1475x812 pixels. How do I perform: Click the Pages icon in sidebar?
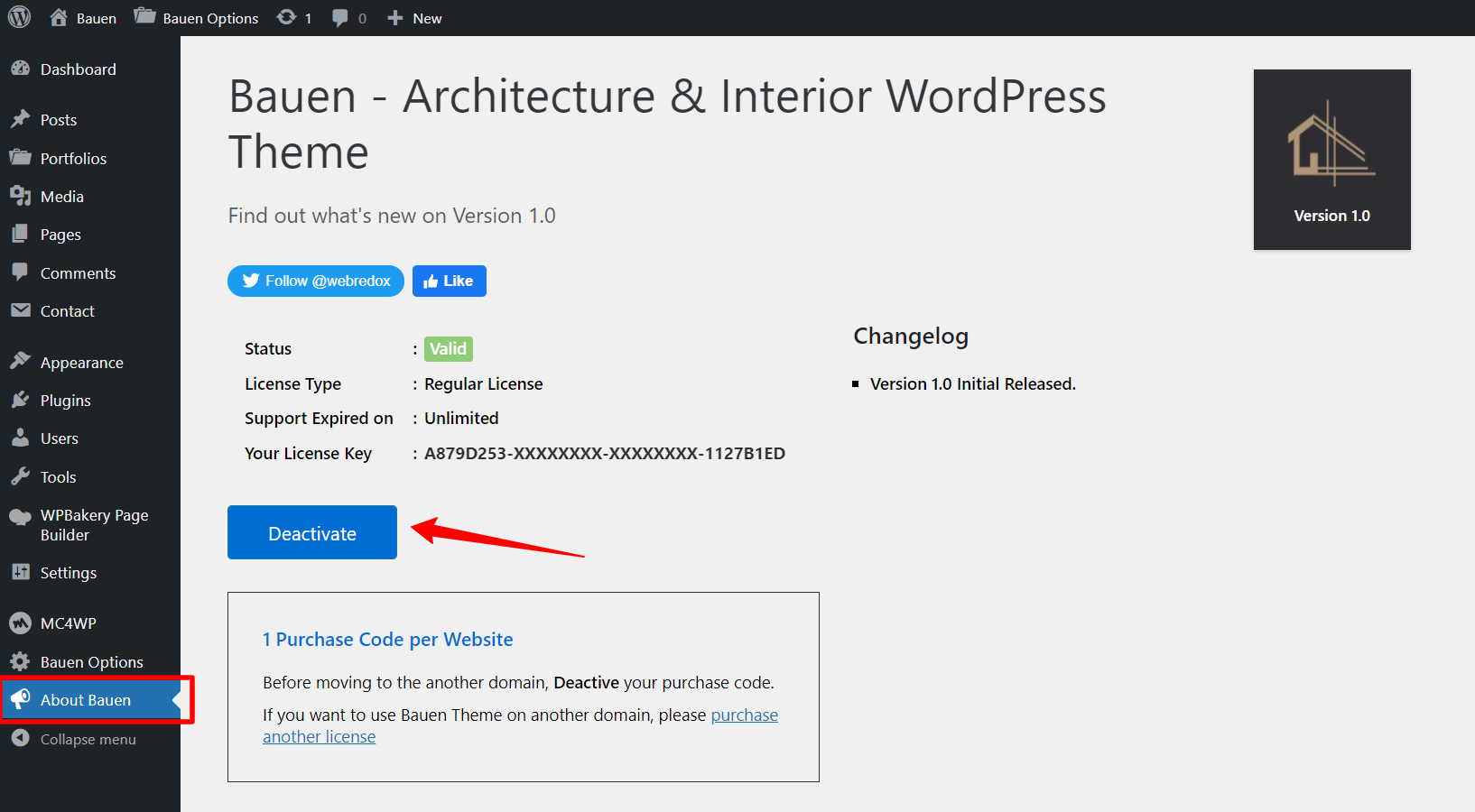pos(20,234)
